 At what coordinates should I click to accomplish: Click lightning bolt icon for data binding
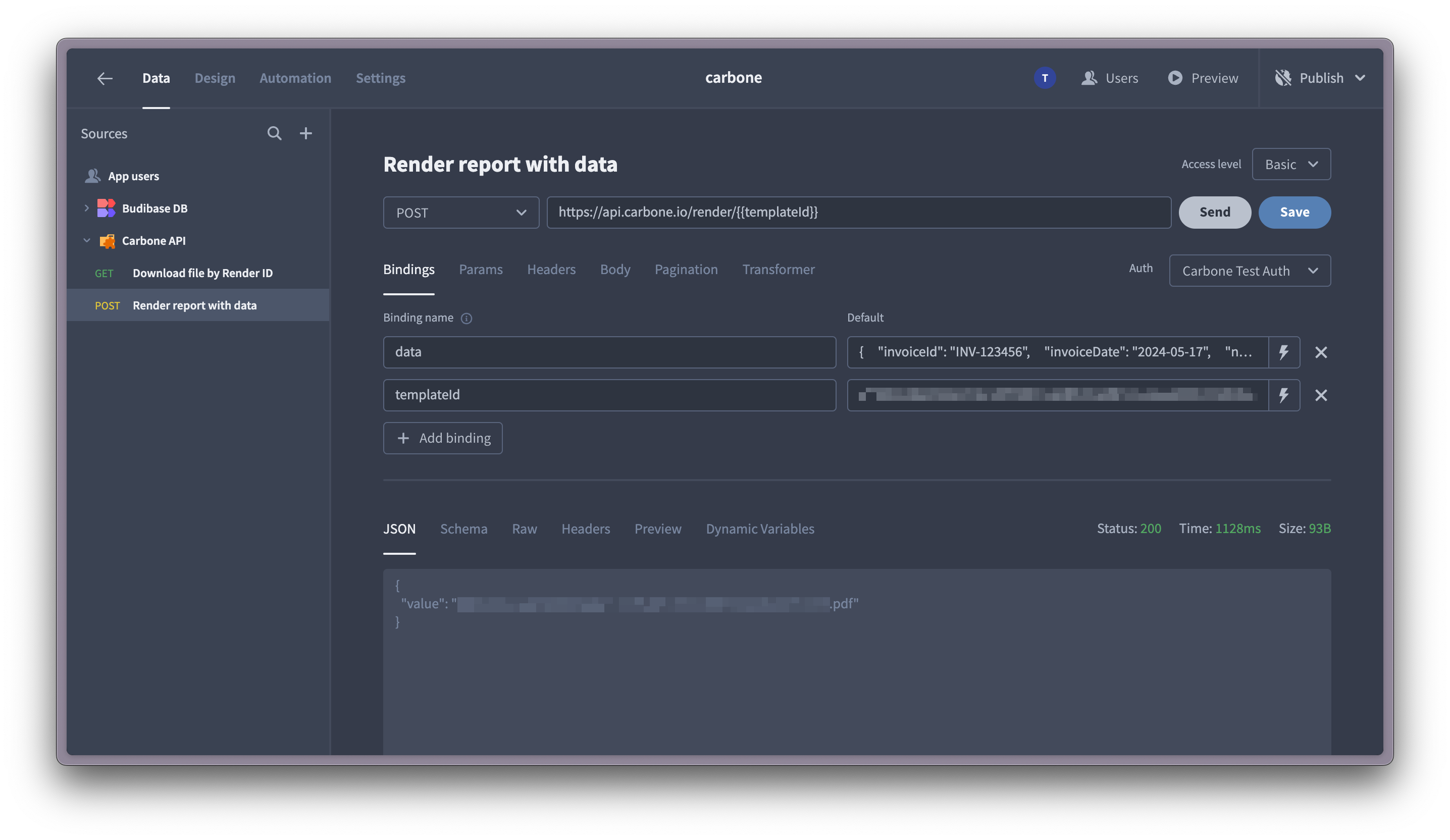(1284, 352)
